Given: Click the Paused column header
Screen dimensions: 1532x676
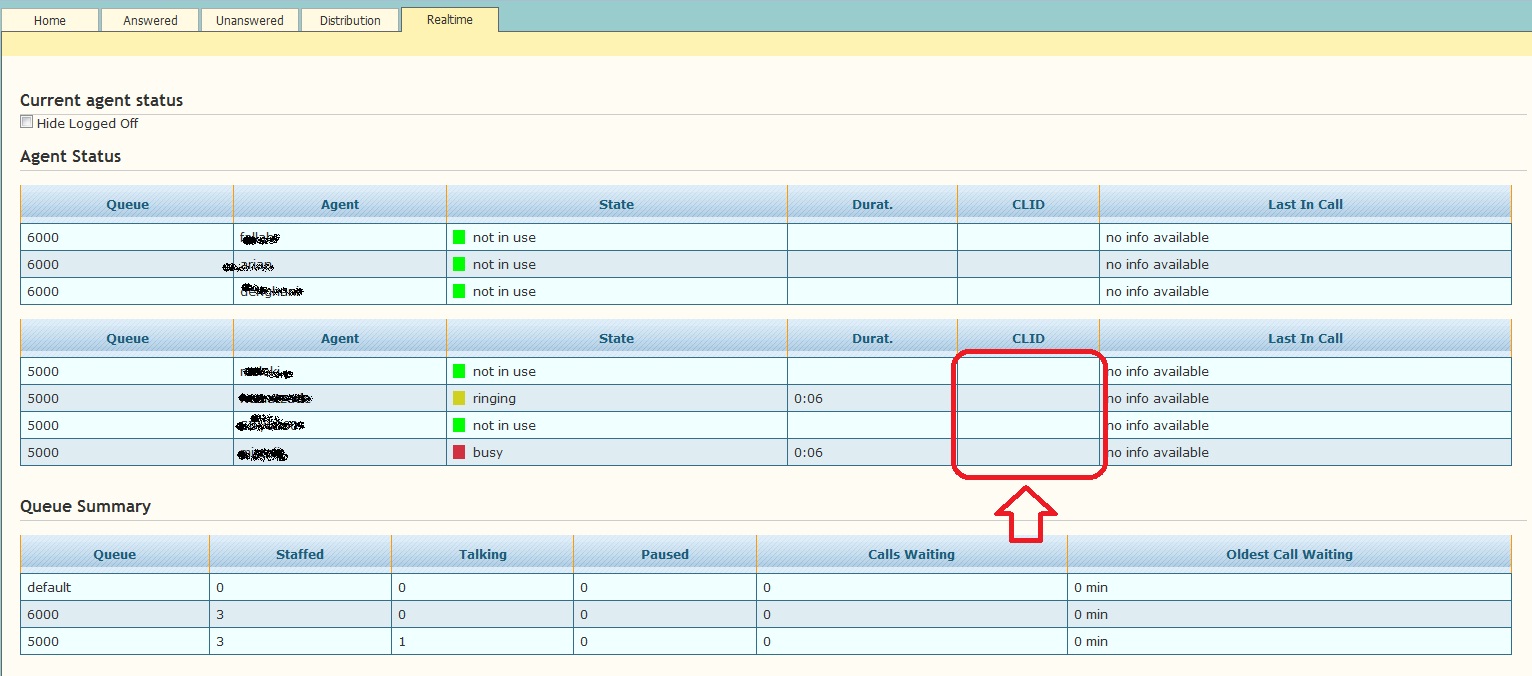Looking at the screenshot, I should [x=665, y=554].
